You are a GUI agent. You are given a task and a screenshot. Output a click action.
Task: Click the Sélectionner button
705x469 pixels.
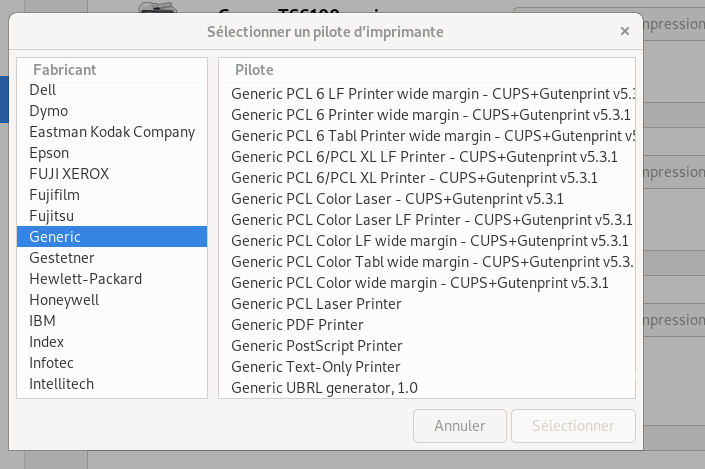pyautogui.click(x=573, y=425)
